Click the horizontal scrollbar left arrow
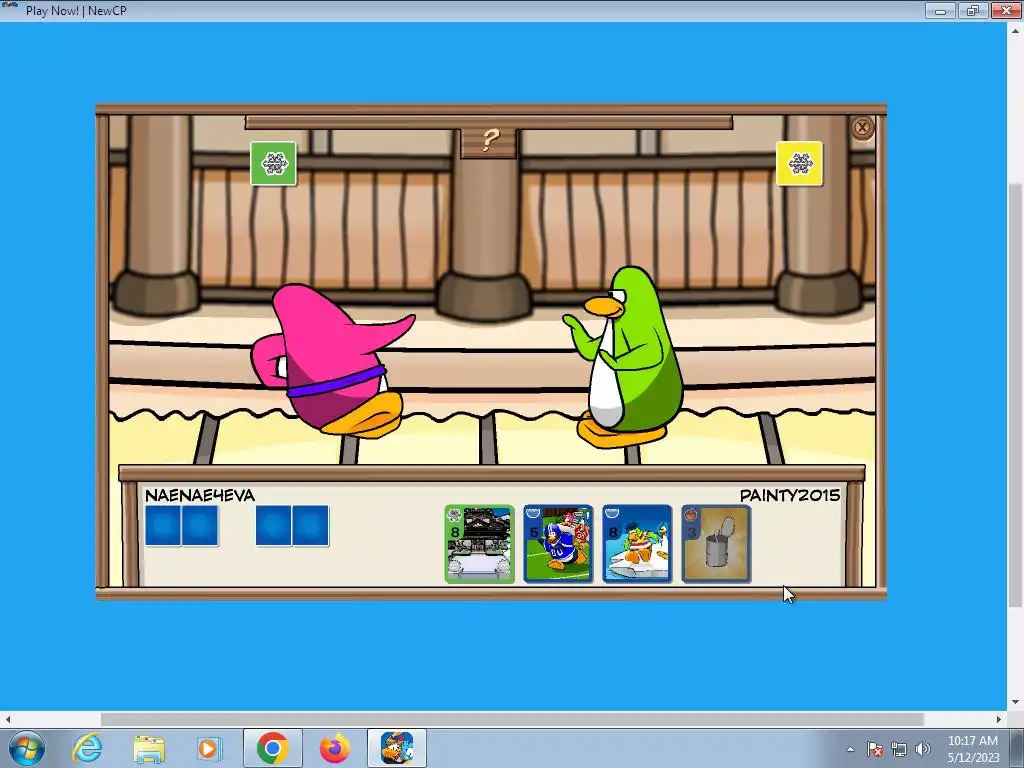The width and height of the screenshot is (1024, 768). pyautogui.click(x=7, y=719)
